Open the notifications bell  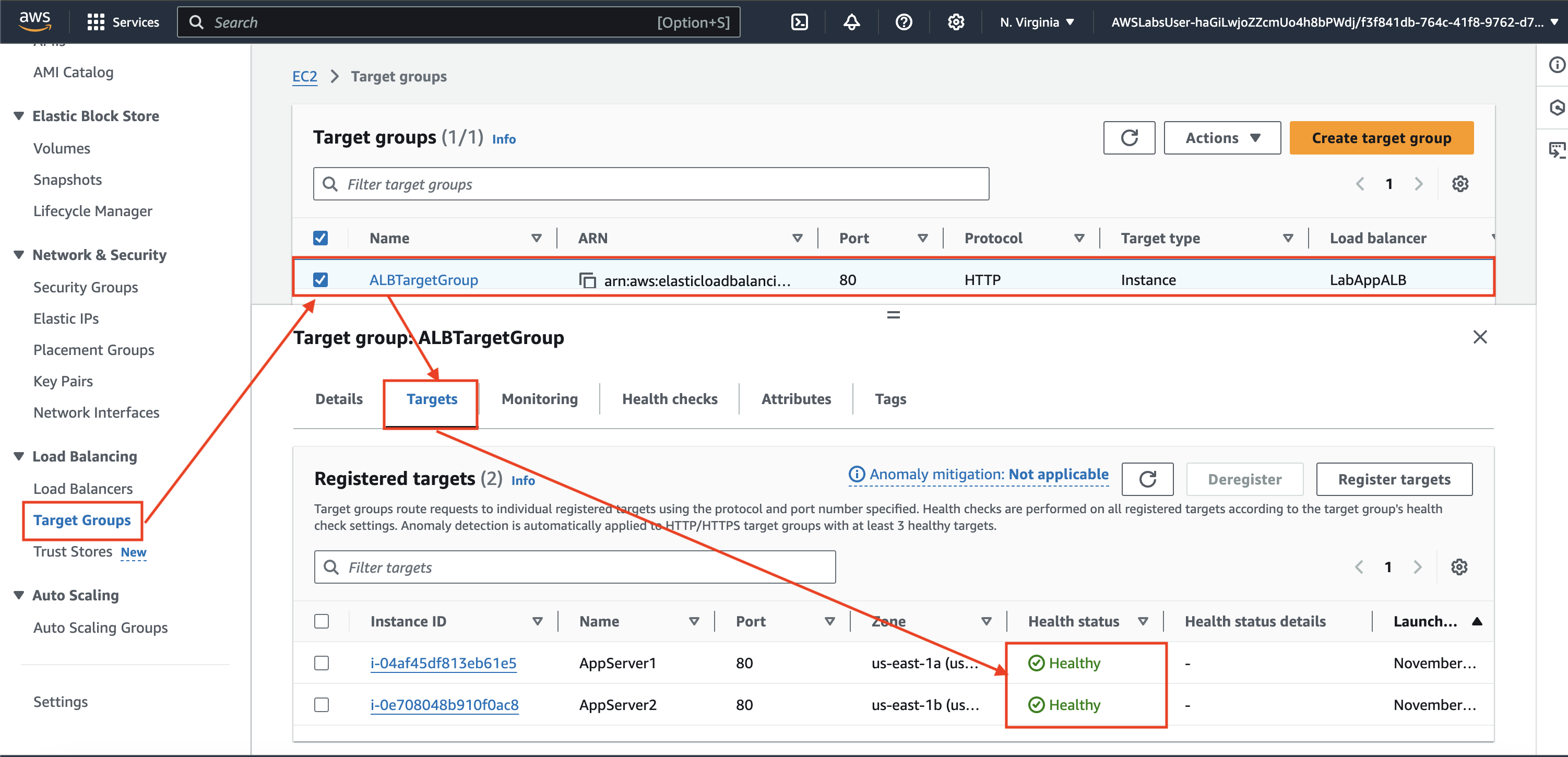[x=851, y=22]
